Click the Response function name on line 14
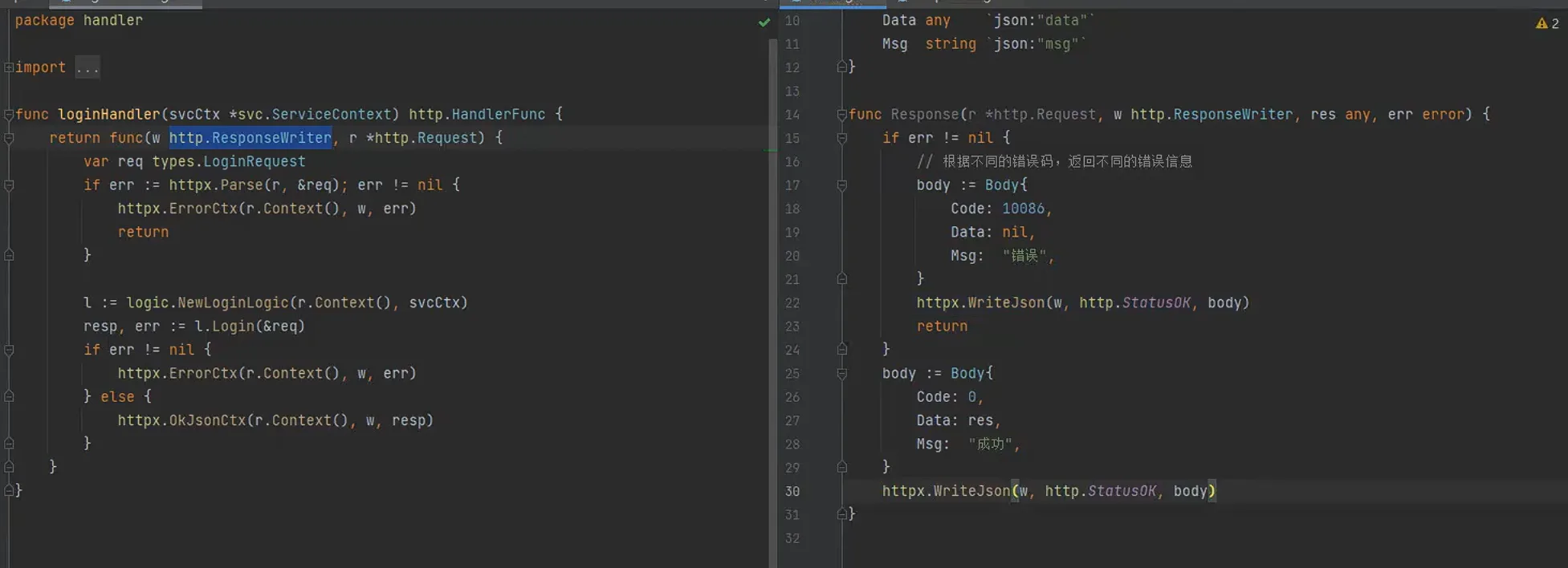1568x568 pixels. pos(925,115)
